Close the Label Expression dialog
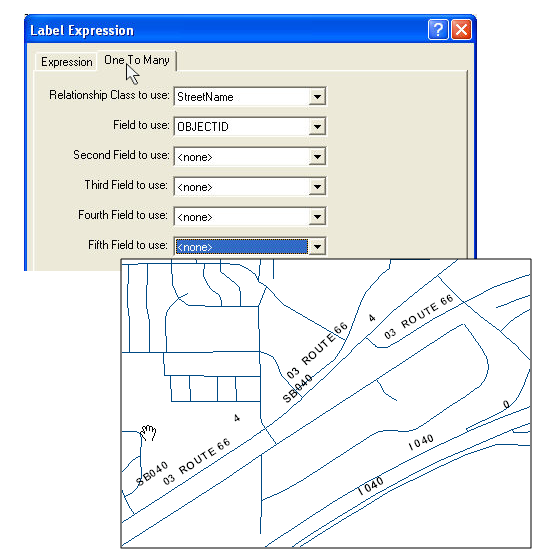The width and height of the screenshot is (541, 558). (461, 30)
